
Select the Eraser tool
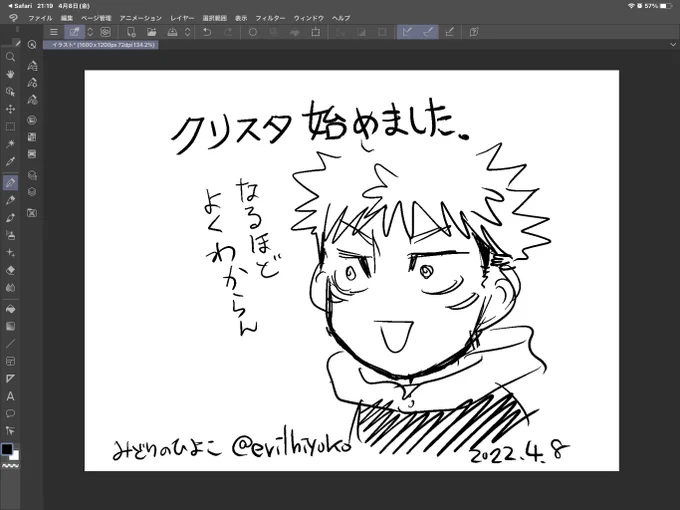[x=10, y=270]
